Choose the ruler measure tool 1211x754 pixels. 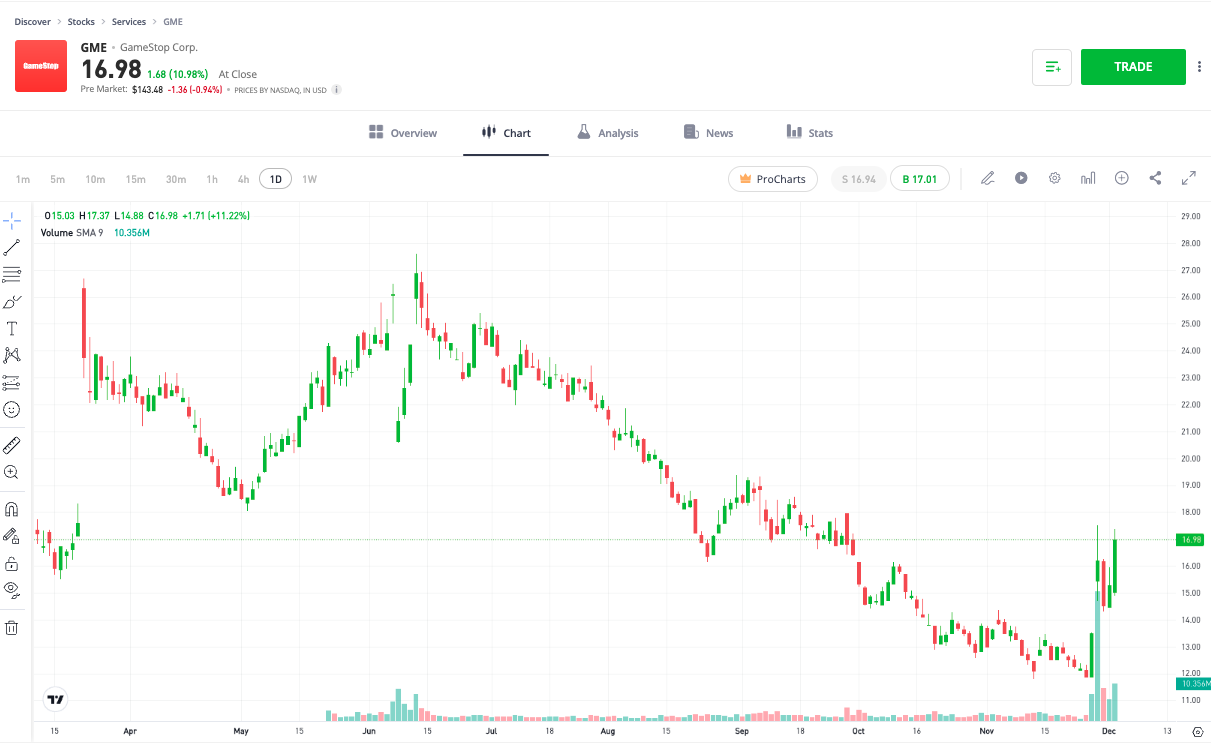[x=12, y=445]
